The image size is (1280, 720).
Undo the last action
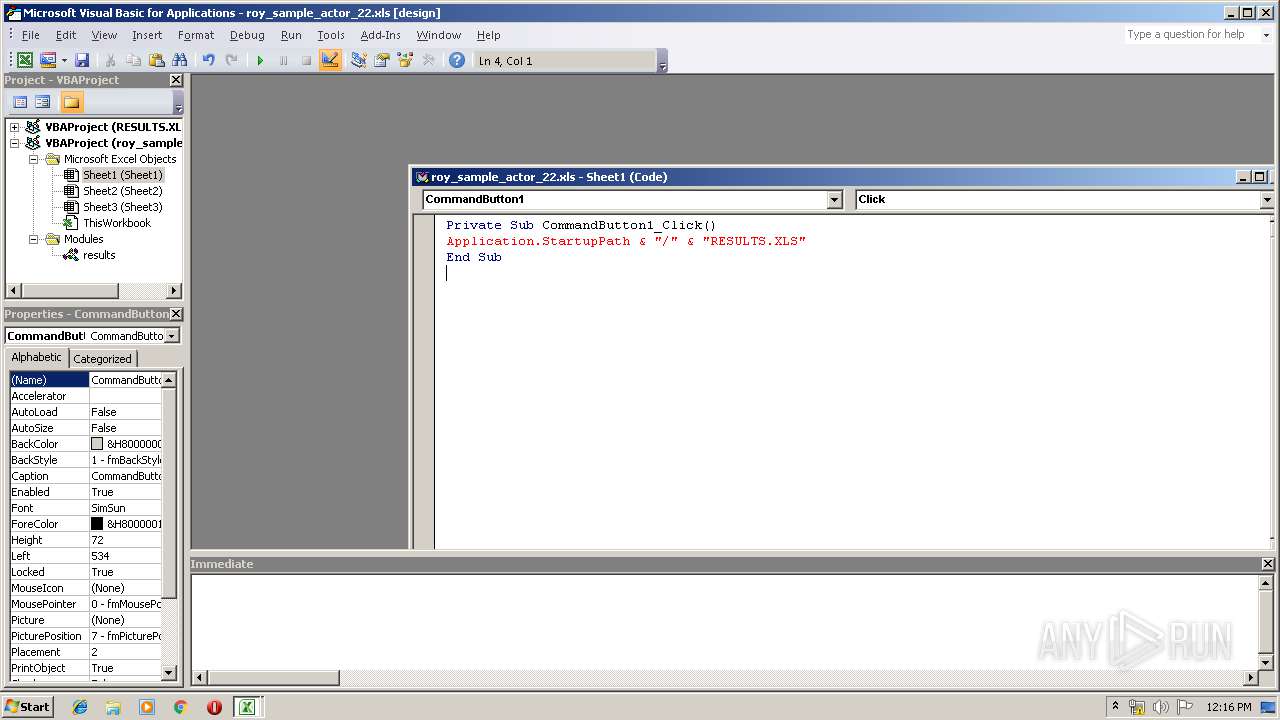point(208,60)
